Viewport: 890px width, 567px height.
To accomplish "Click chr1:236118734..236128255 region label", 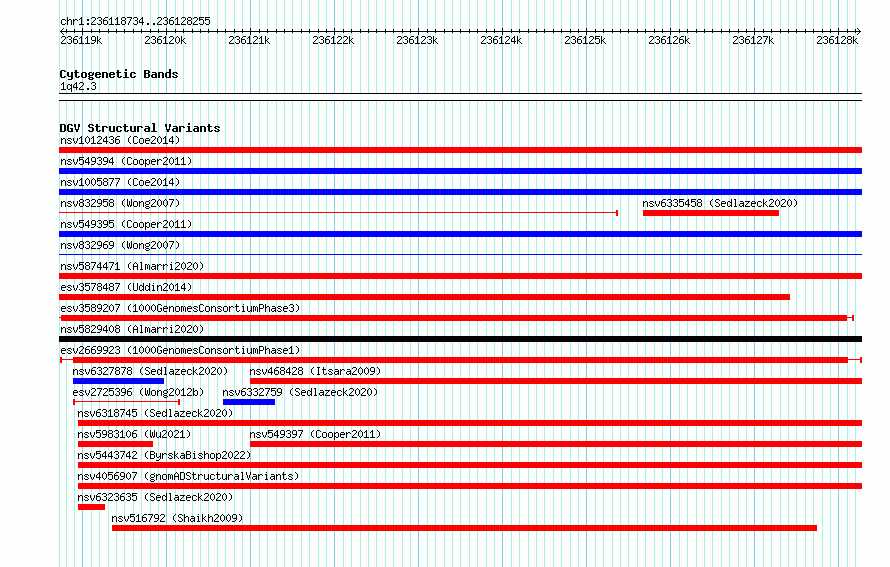I will click(x=135, y=21).
